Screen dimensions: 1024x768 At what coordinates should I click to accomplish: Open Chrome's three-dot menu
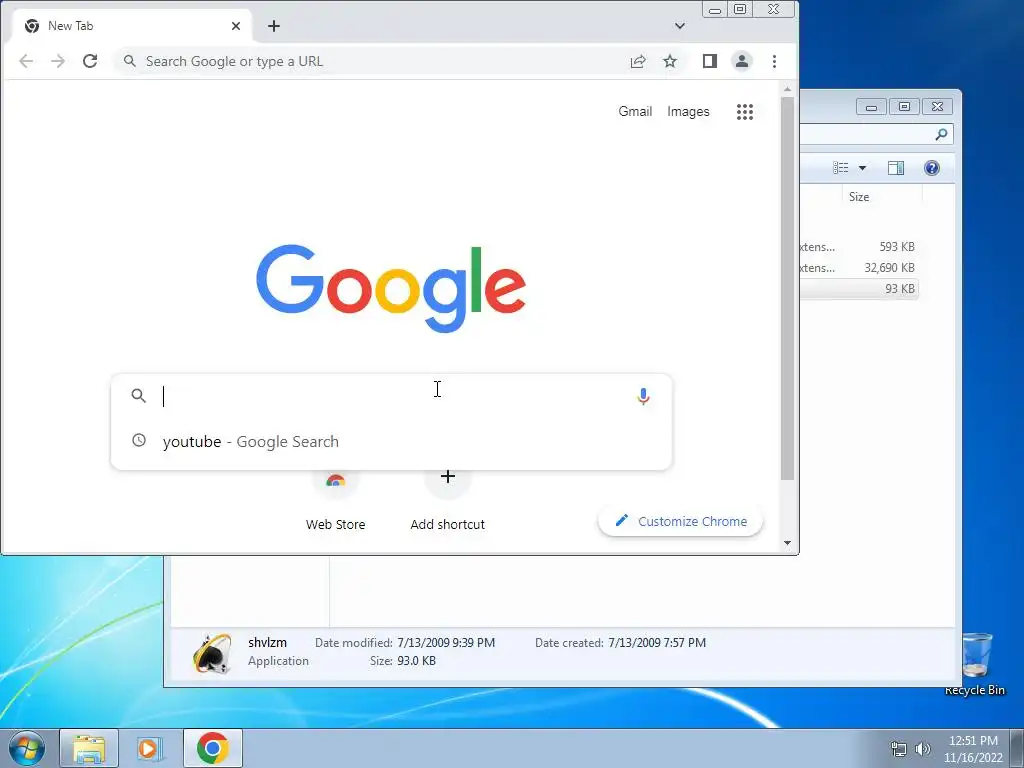point(775,61)
